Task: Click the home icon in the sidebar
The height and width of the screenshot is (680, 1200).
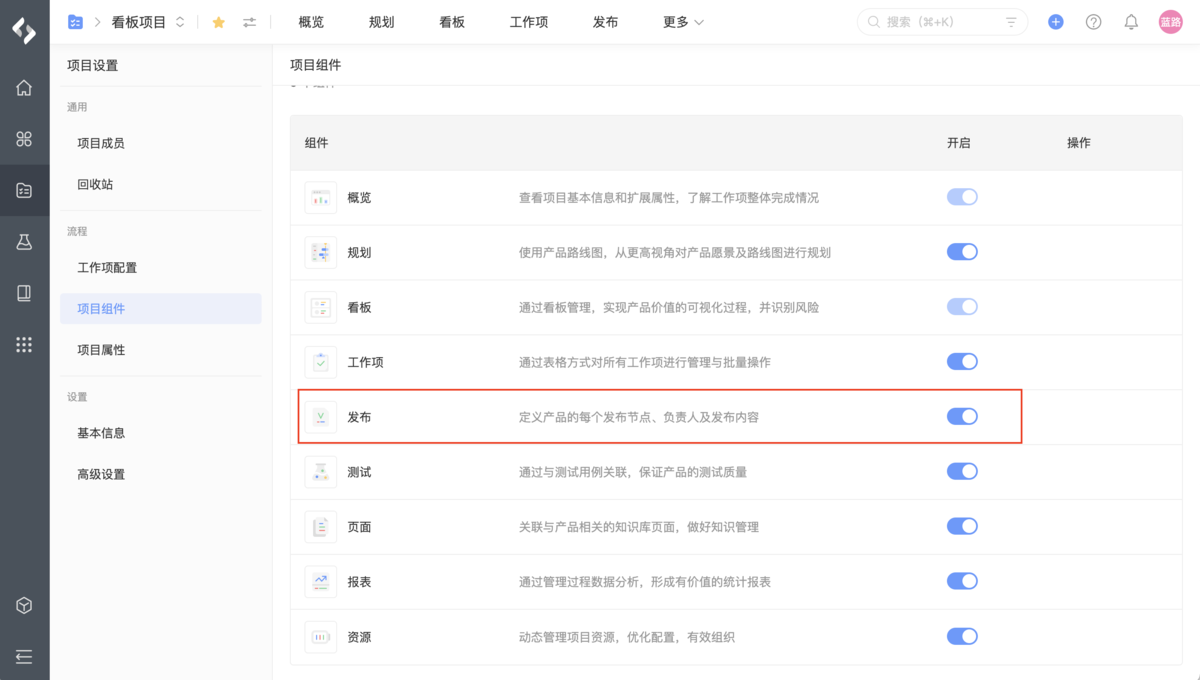Action: (x=24, y=88)
